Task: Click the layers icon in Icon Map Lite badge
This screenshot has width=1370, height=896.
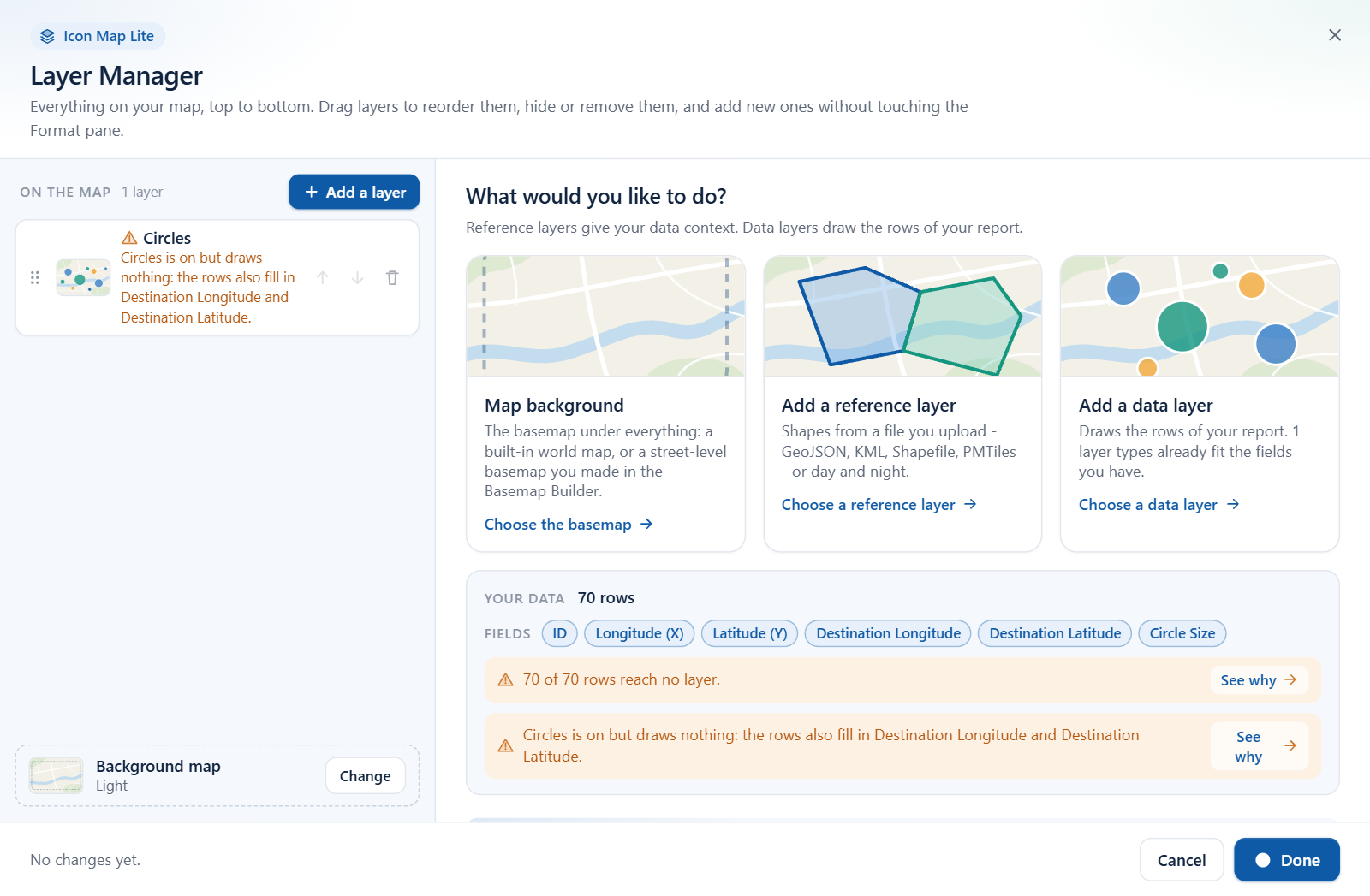Action: click(x=47, y=36)
